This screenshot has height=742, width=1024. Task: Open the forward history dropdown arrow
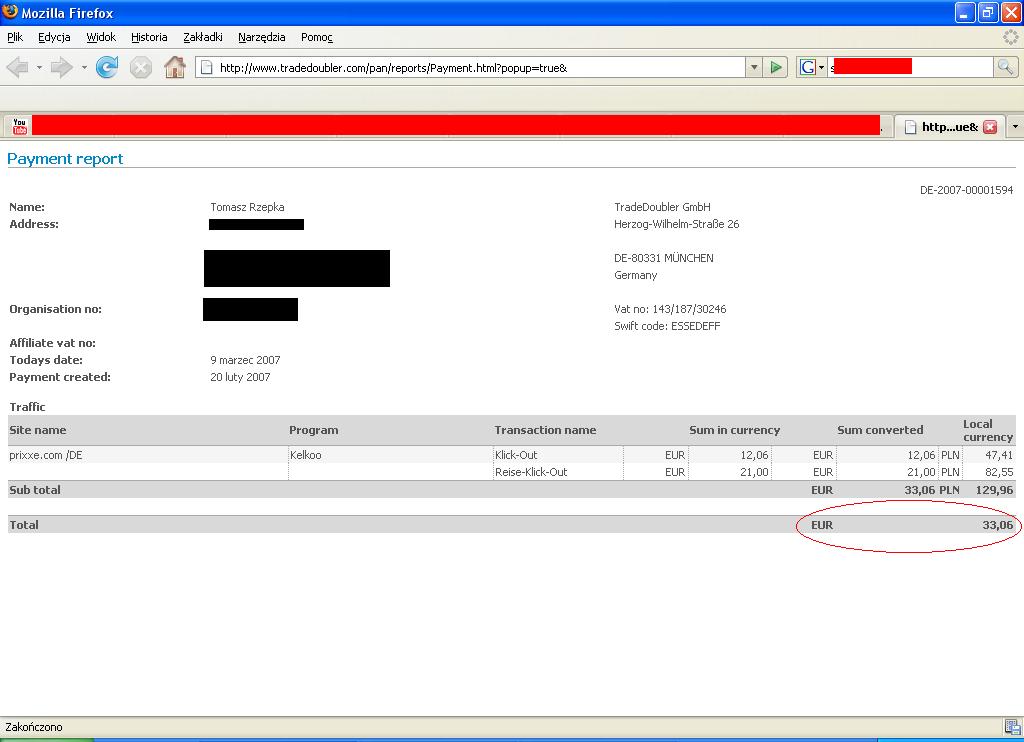(84, 67)
